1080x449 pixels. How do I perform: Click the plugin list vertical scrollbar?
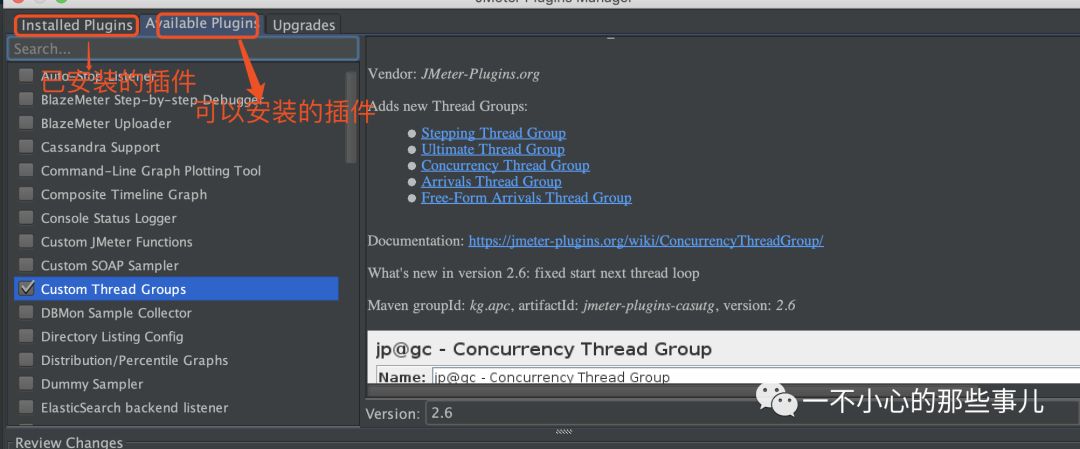[x=351, y=117]
